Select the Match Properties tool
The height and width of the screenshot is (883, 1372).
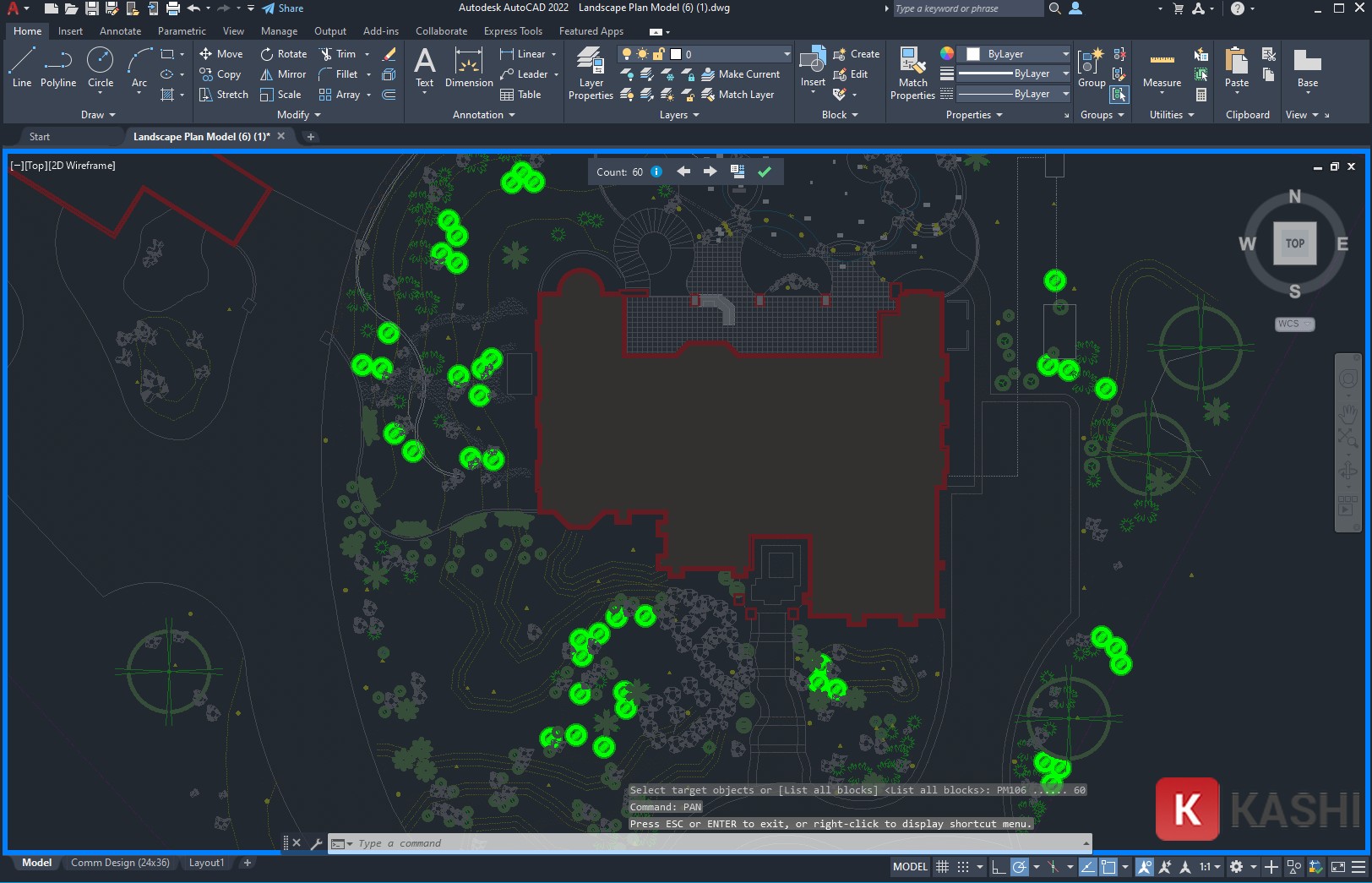912,74
